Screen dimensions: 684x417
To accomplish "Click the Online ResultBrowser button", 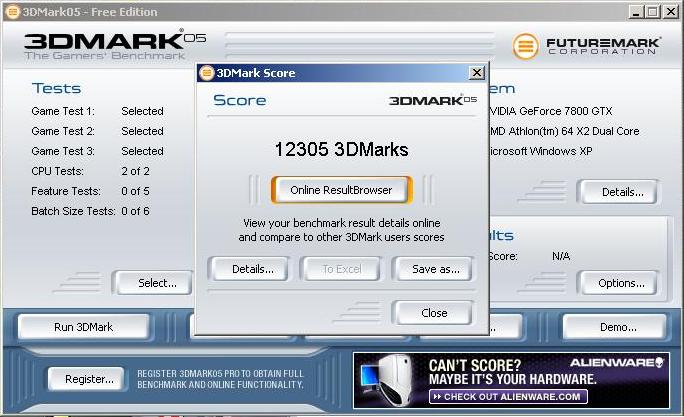I will point(341,190).
